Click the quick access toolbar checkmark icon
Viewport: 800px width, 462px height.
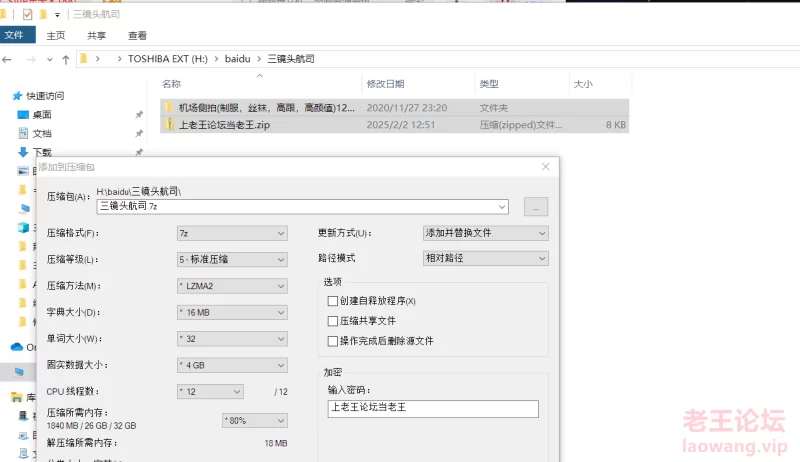point(28,14)
